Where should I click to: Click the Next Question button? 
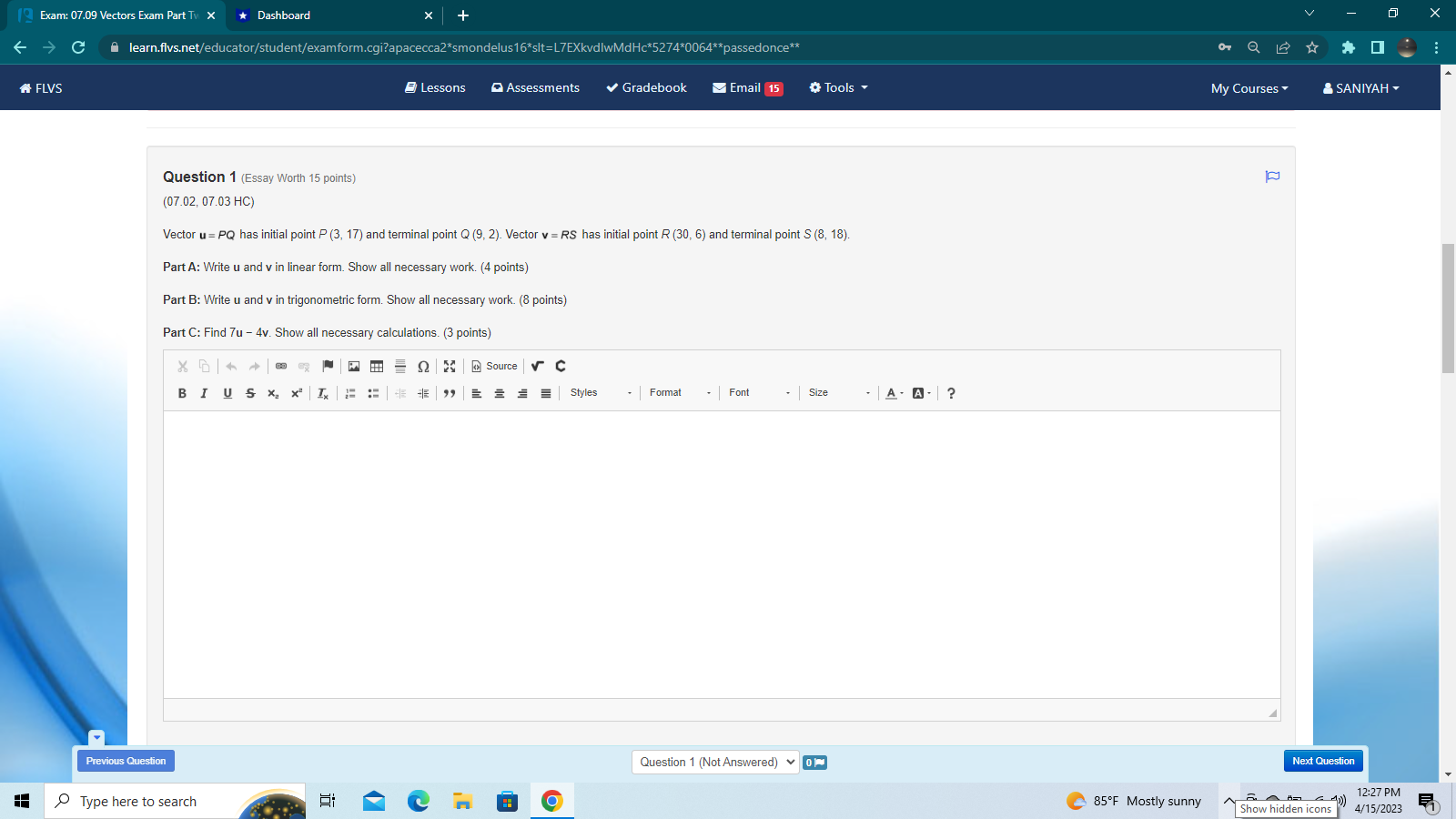(1322, 761)
